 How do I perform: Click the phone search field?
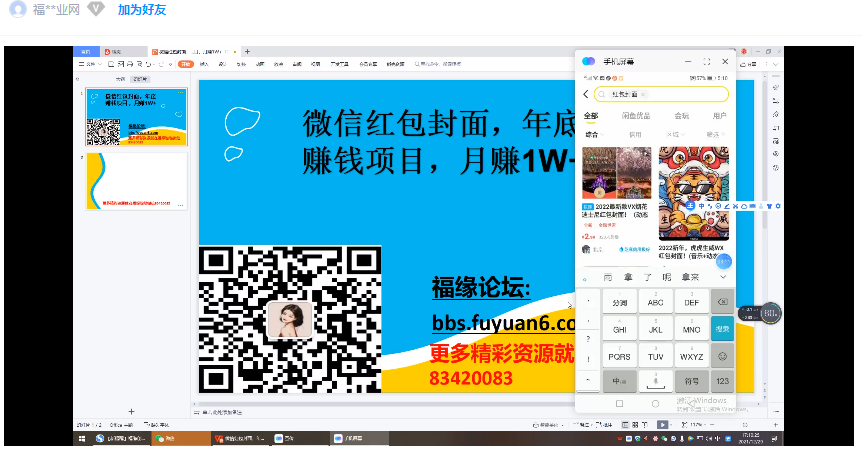tap(661, 95)
